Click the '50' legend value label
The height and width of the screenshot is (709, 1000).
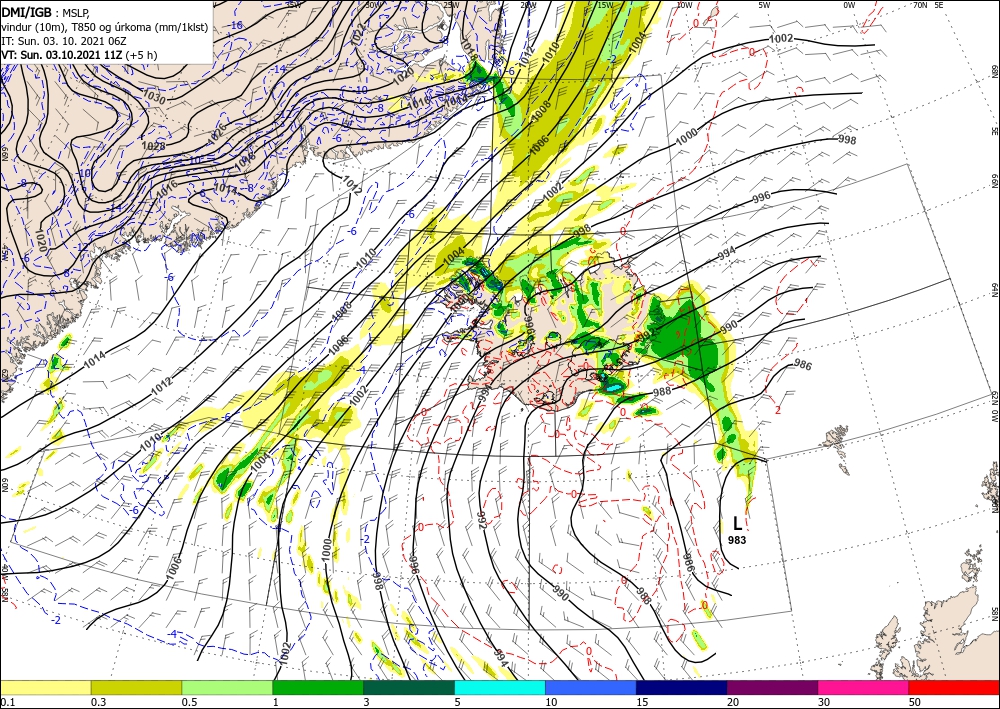pyautogui.click(x=915, y=702)
